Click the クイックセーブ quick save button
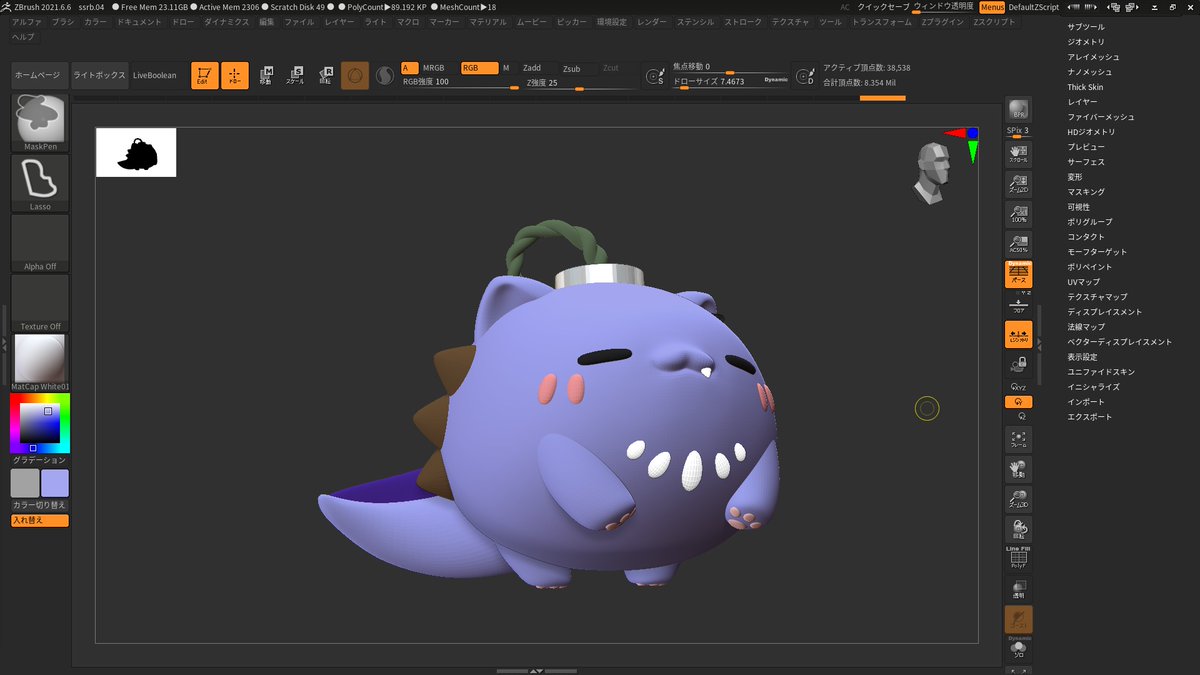Viewport: 1200px width, 675px height. pos(884,7)
